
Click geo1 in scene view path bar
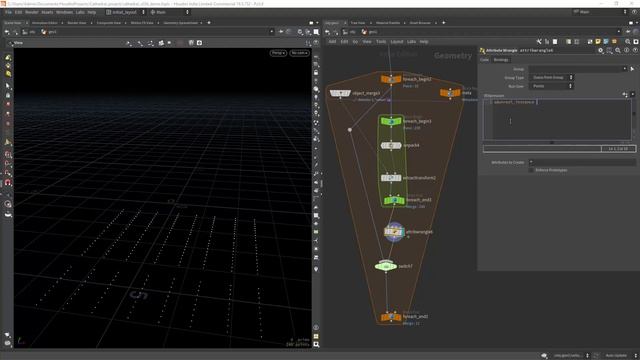[49, 32]
